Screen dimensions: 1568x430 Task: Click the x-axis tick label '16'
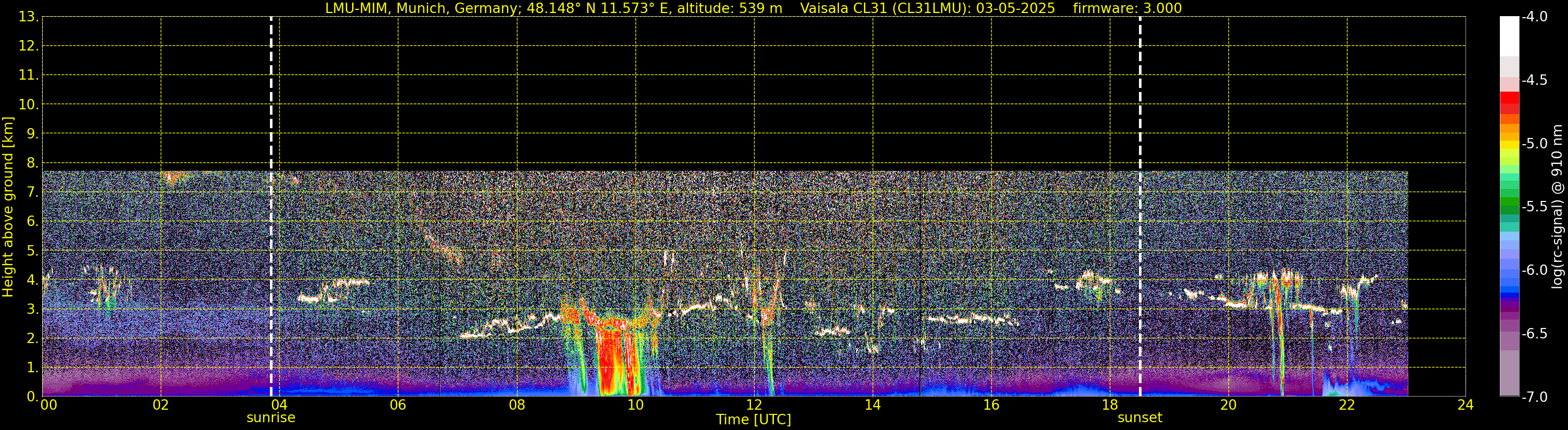(x=991, y=405)
